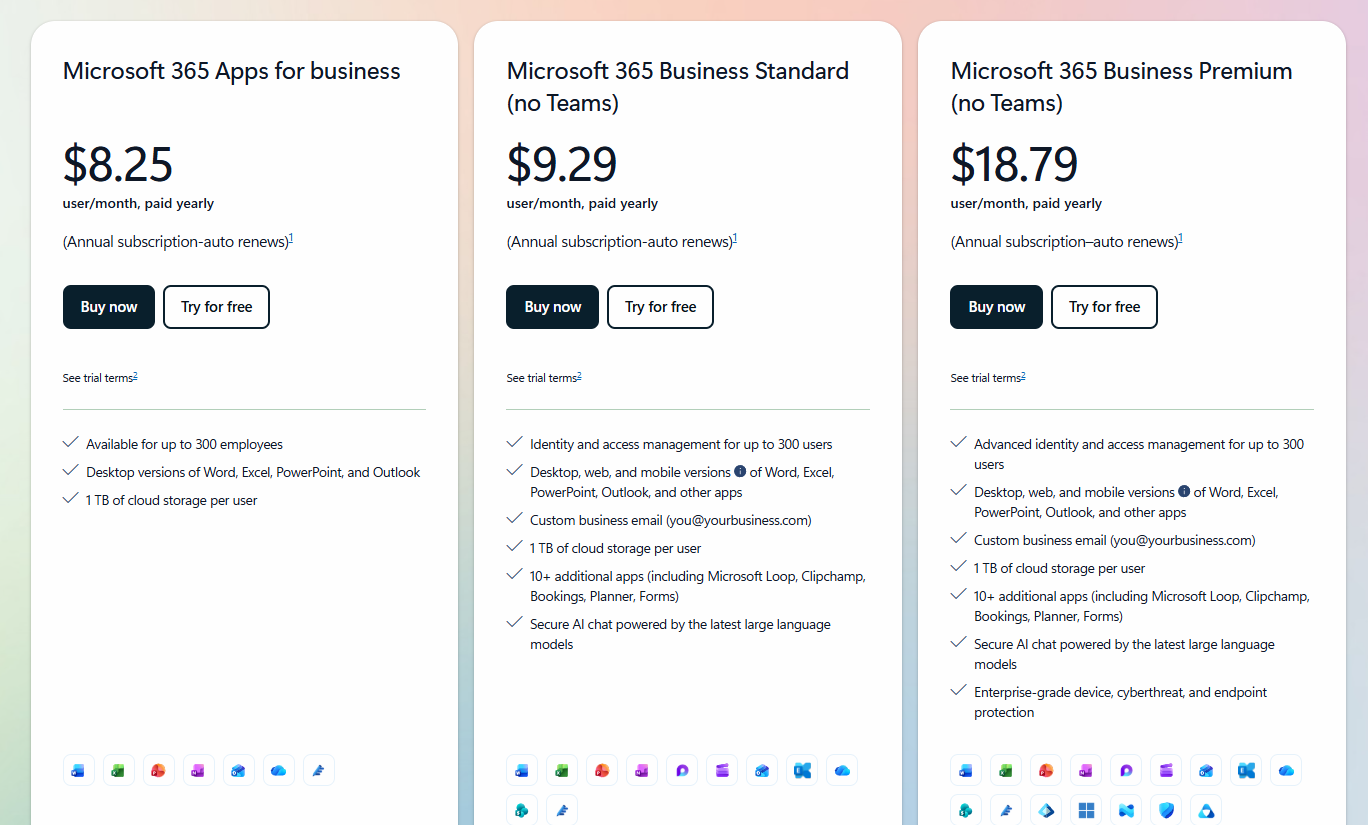The width and height of the screenshot is (1368, 825).
Task: Click the Clipchamp icon in Business Premium card
Action: (x=1166, y=770)
